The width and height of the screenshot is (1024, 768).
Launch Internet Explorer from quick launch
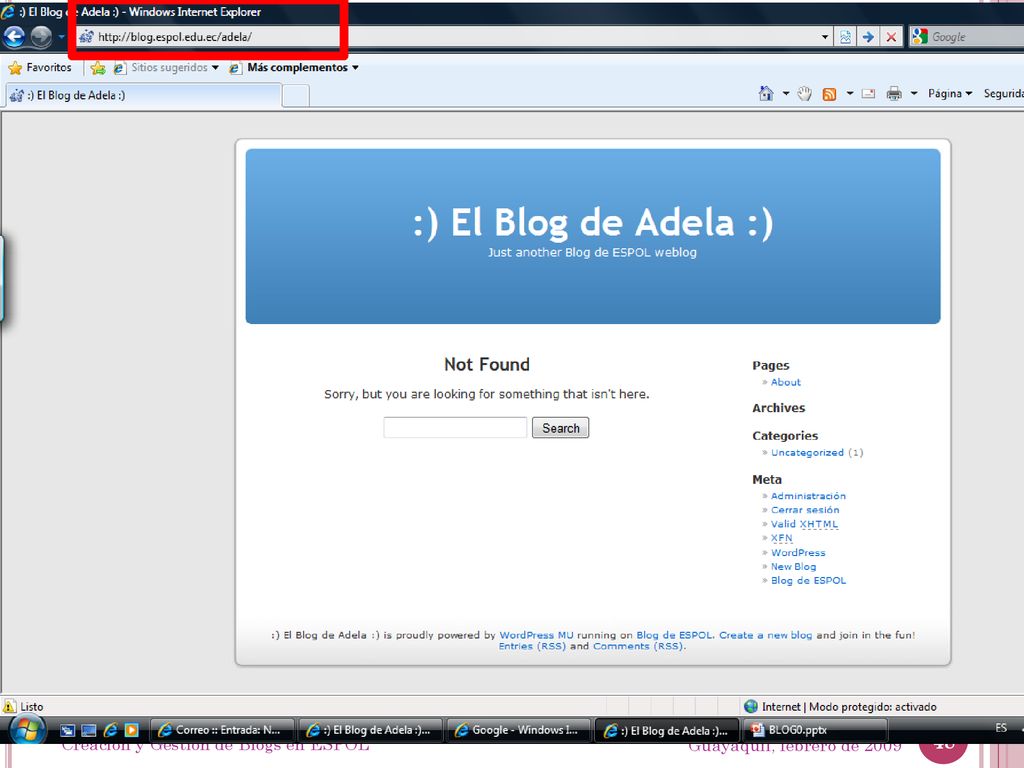110,730
